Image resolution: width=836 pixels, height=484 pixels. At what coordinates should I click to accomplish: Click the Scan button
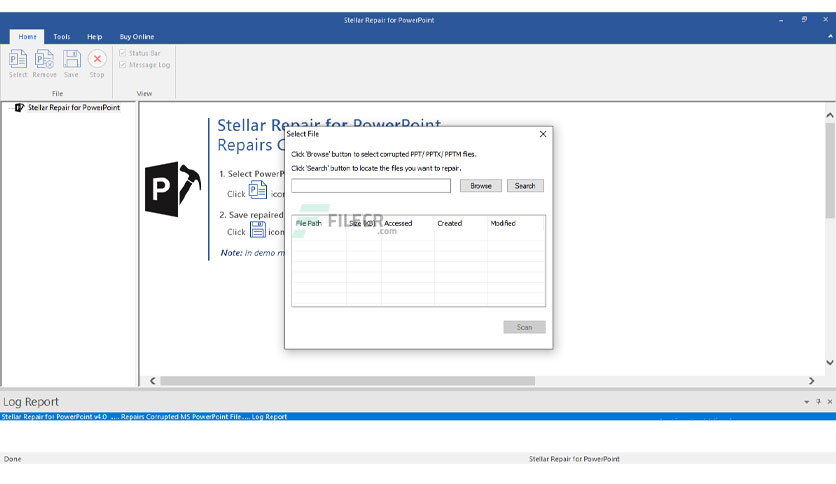coord(524,327)
